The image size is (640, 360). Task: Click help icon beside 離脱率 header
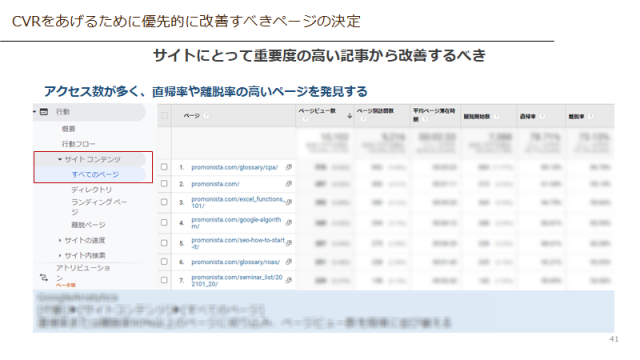tap(591, 116)
